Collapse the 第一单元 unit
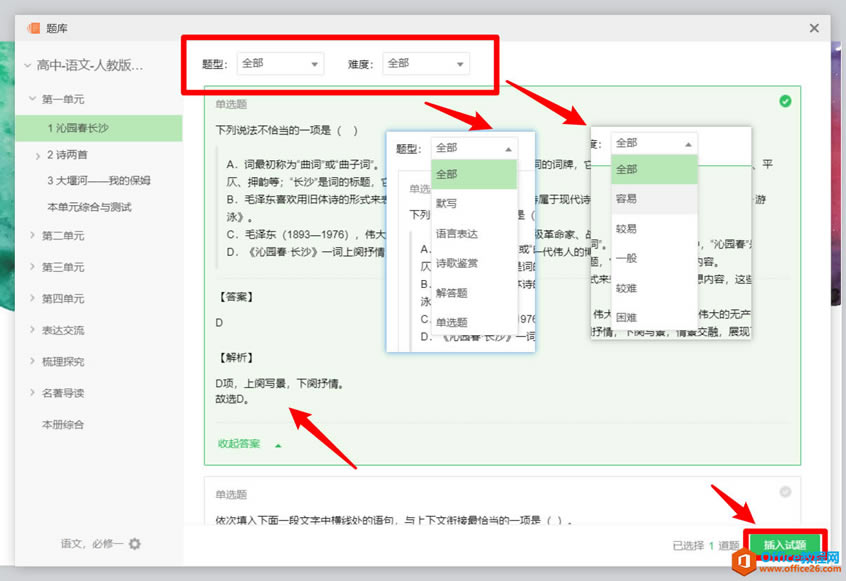The image size is (846, 581). pos(32,99)
